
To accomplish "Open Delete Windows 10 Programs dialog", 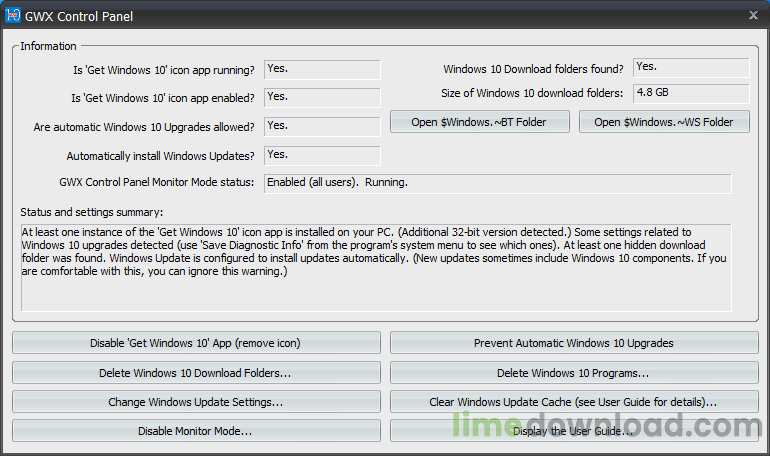I will (x=574, y=373).
